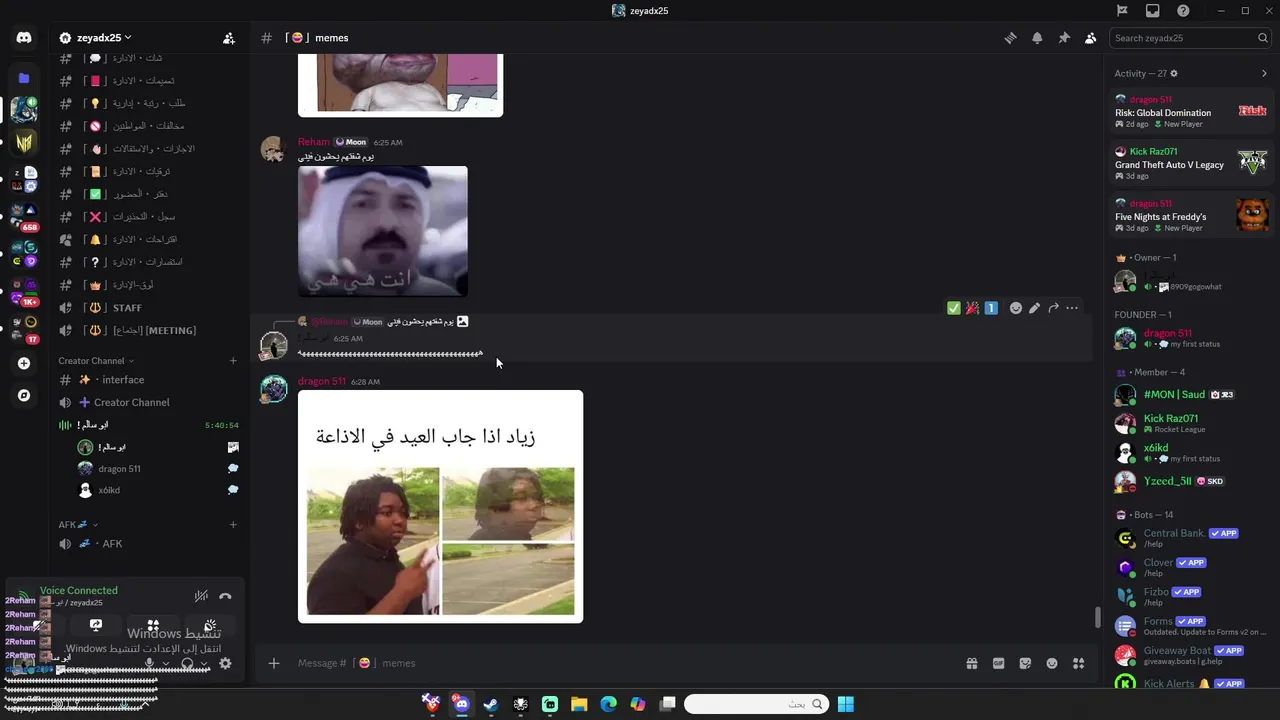Toggle headphone deafen in the user panel
1280x720 pixels.
[187, 663]
